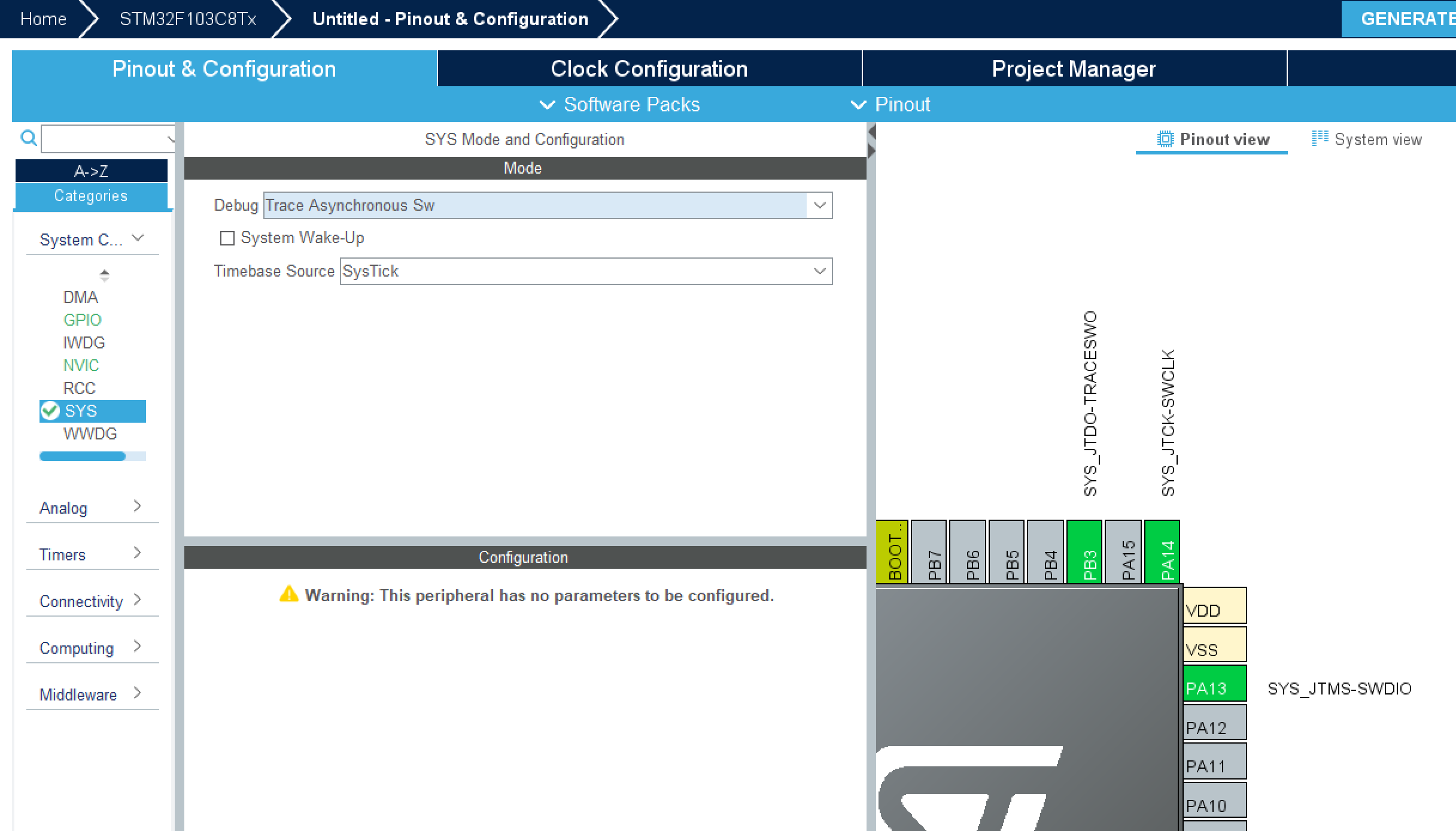Open the Project Manager tab
The width and height of the screenshot is (1456, 831).
(x=1074, y=69)
